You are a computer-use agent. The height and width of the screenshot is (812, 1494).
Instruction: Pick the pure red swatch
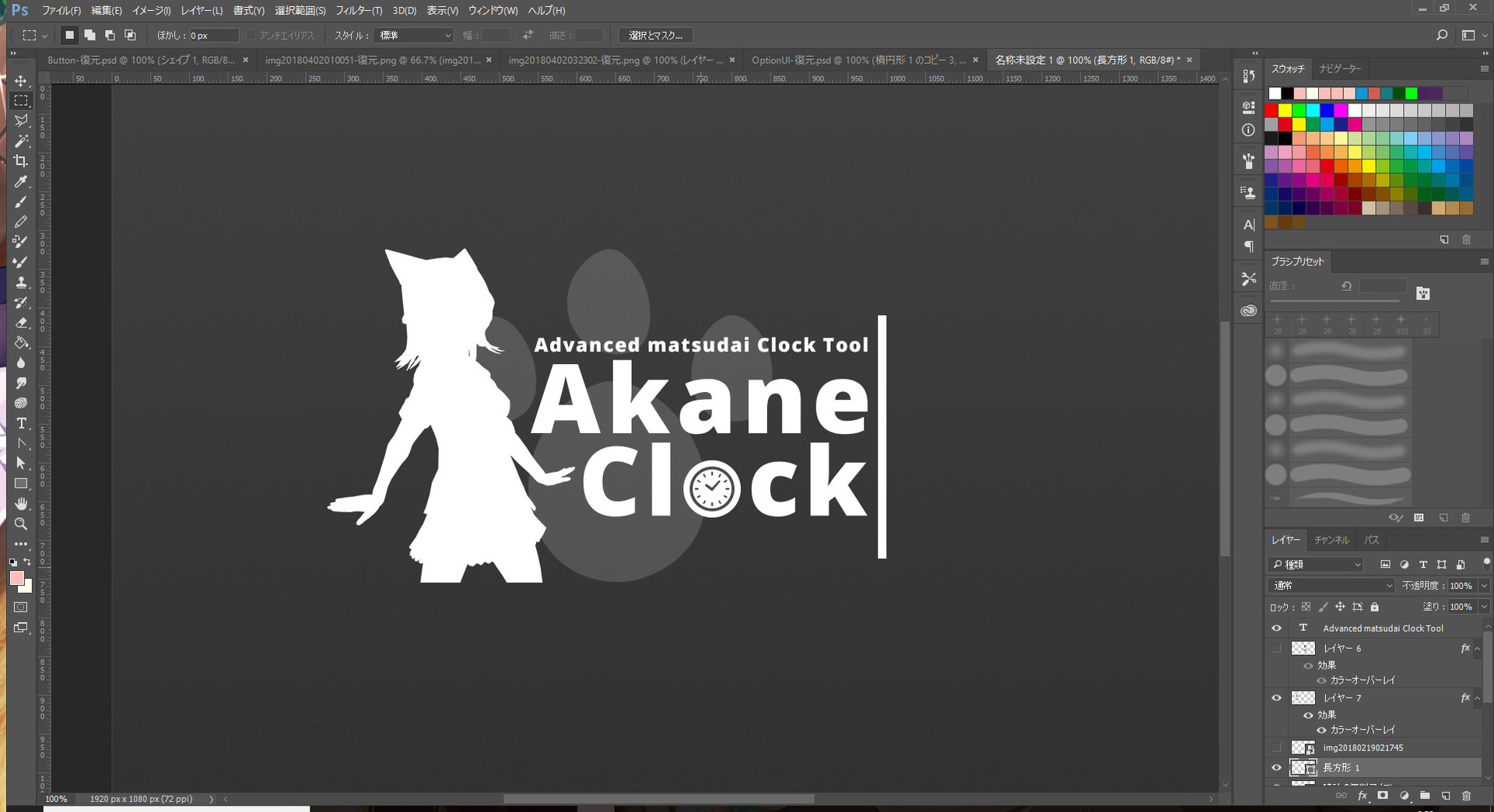pyautogui.click(x=1271, y=110)
